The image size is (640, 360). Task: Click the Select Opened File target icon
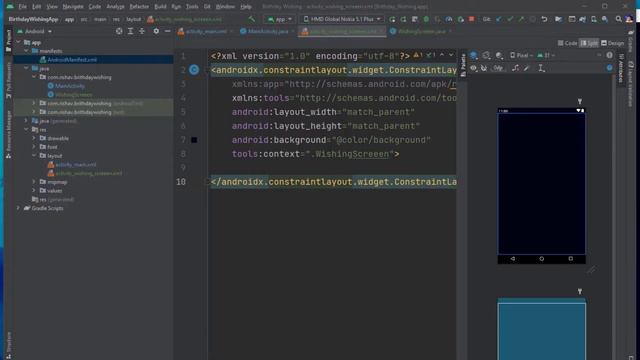pyautogui.click(x=119, y=31)
